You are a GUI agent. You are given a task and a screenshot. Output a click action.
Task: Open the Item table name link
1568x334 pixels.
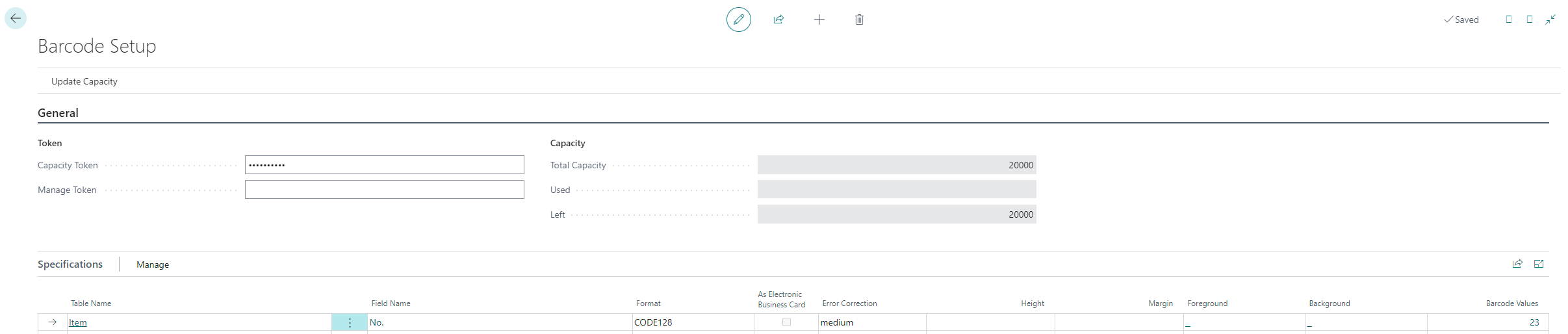(78, 323)
